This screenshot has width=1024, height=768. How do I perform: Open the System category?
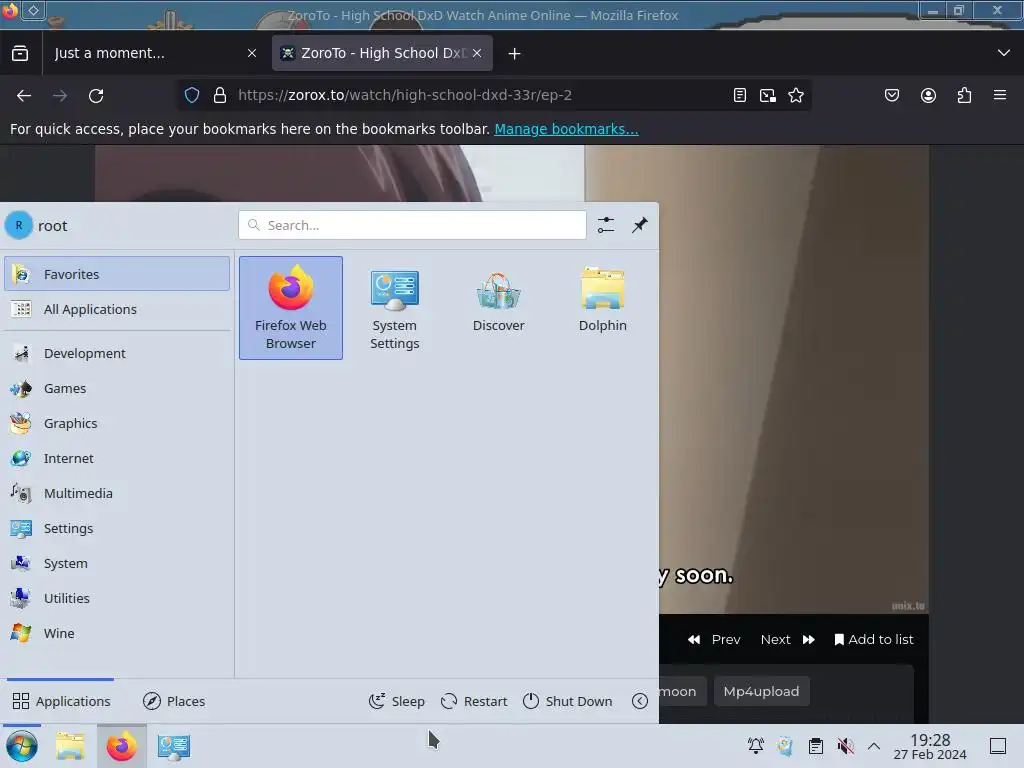[x=117, y=563]
